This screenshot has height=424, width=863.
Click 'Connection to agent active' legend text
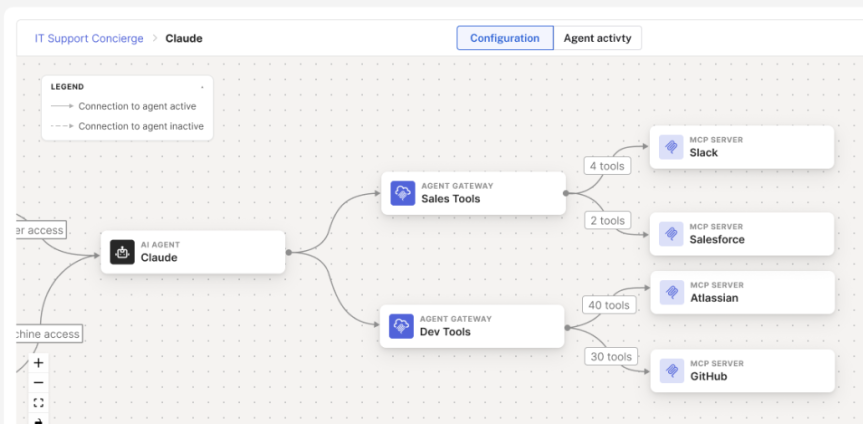tap(137, 106)
